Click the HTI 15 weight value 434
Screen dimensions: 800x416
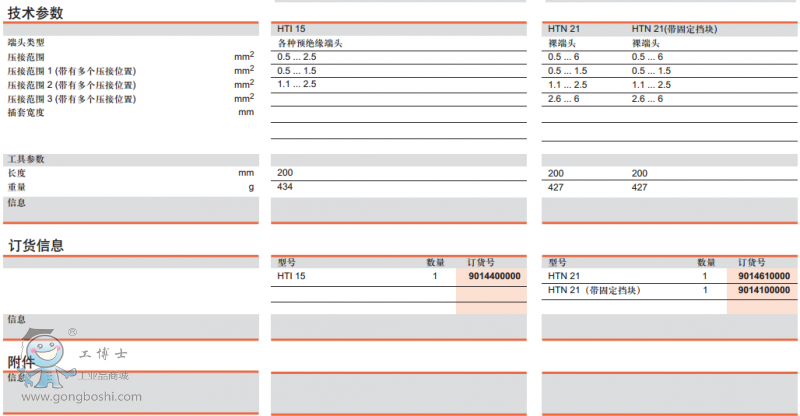point(285,187)
